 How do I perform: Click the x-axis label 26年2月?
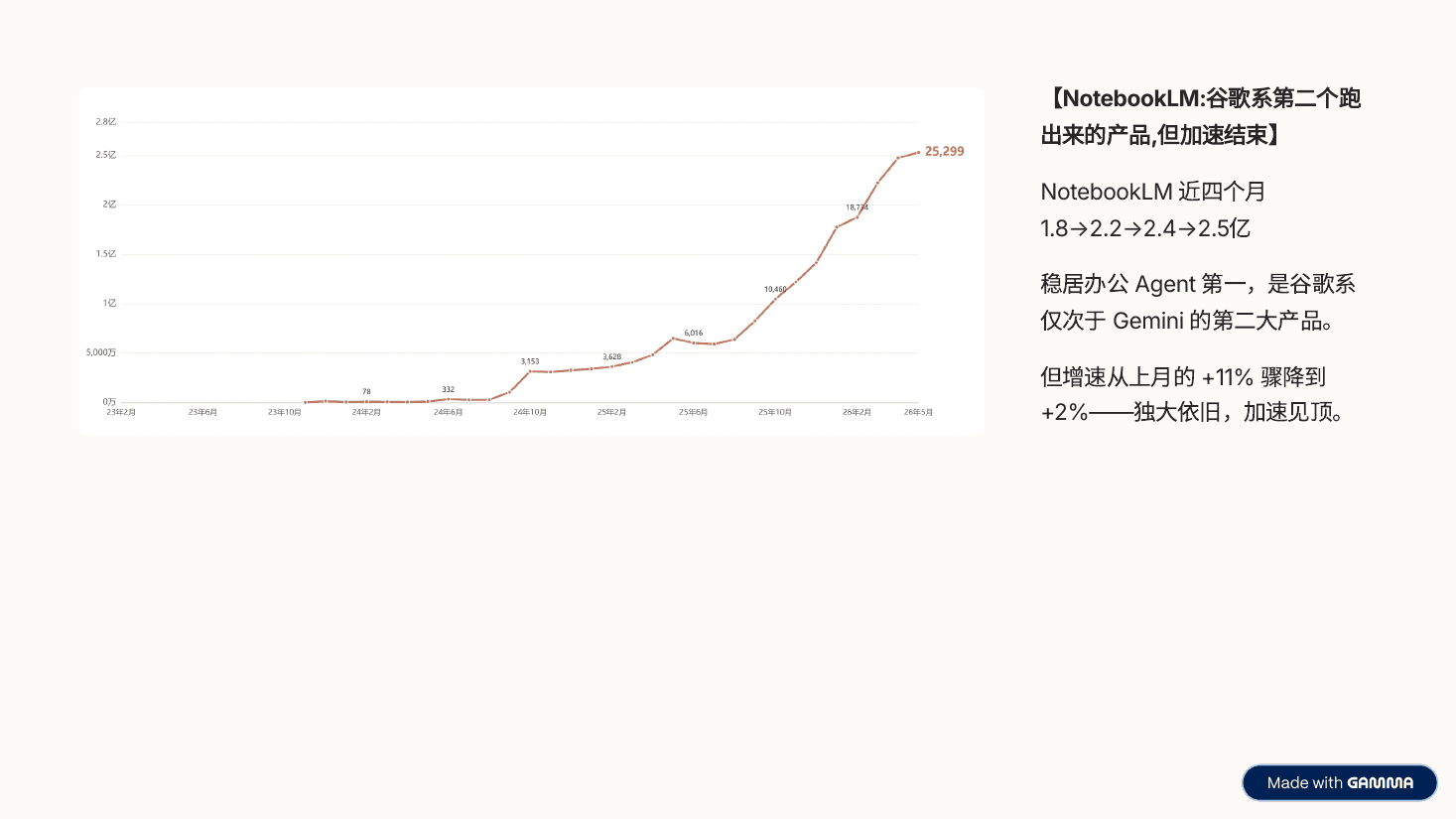857,412
